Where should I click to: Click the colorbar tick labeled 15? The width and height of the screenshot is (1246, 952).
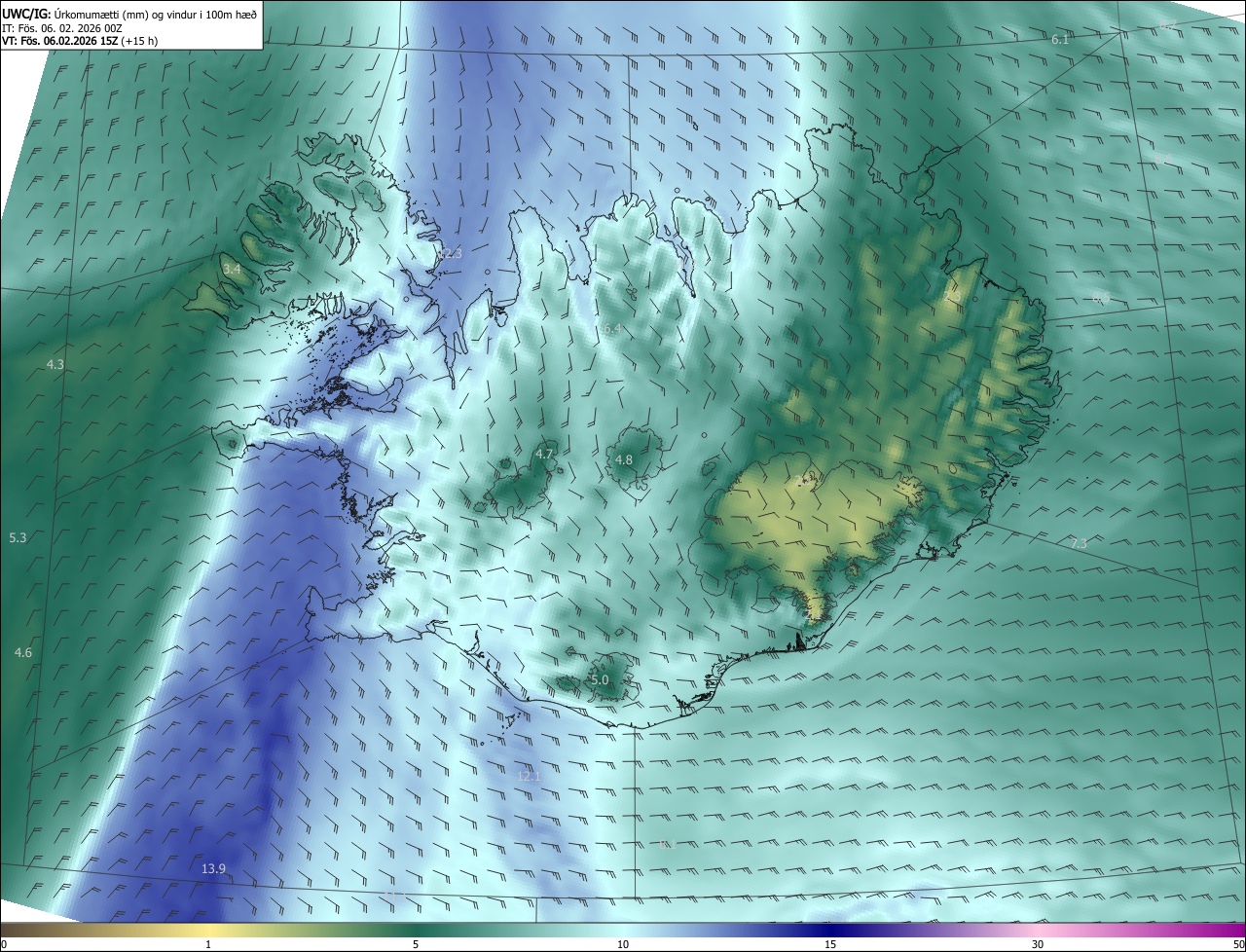830,944
